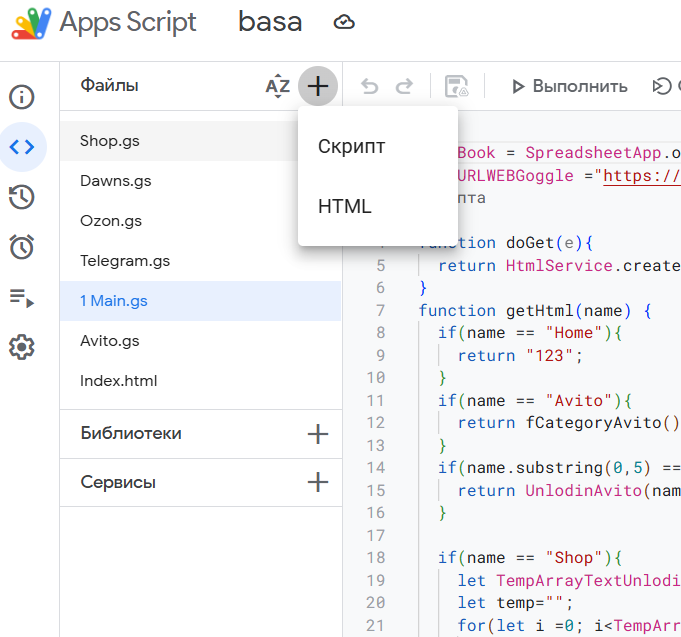
Task: Open the Index.html file
Action: [x=200, y=381]
